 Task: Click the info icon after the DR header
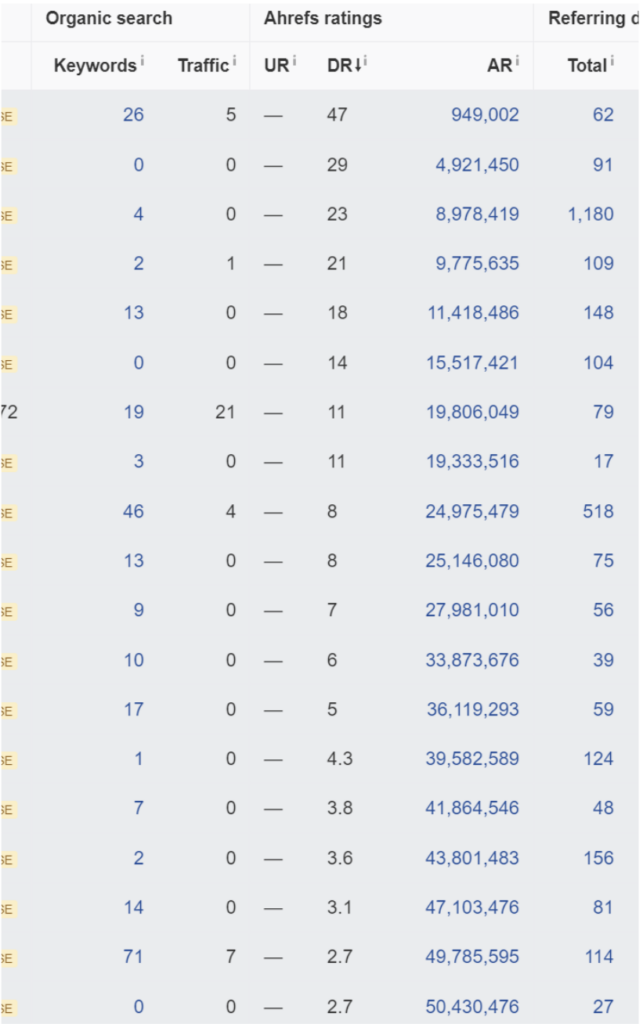(x=365, y=61)
